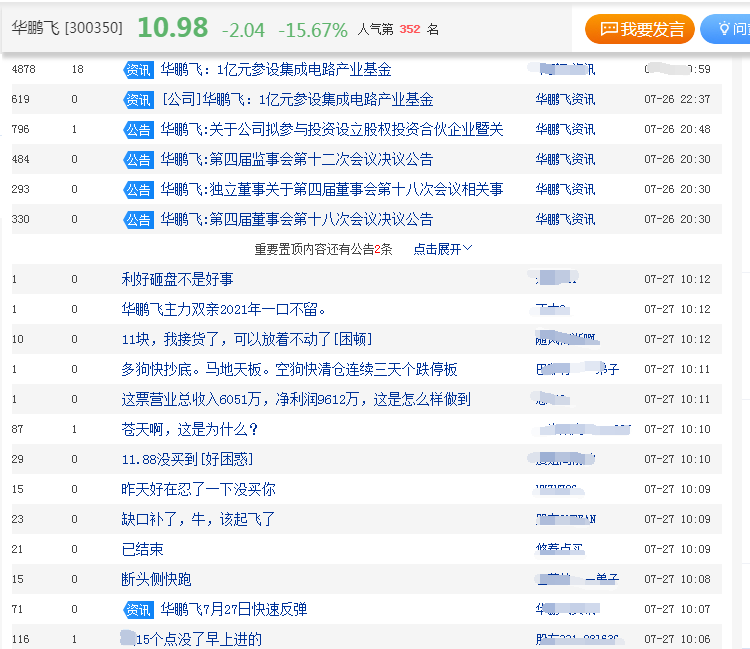
Task: Click the stock name 华鹏飞 [300350] header
Action: pos(67,28)
